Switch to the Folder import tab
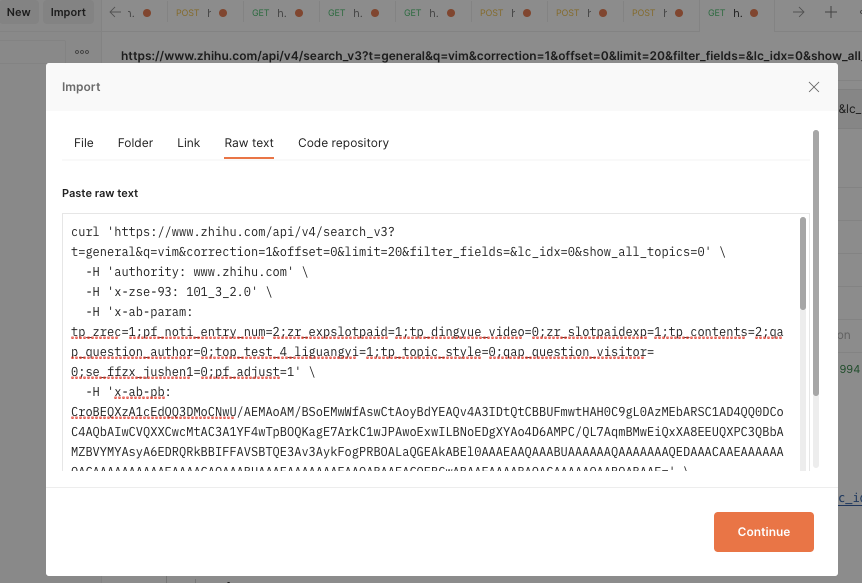The height and width of the screenshot is (583, 862). 135,143
